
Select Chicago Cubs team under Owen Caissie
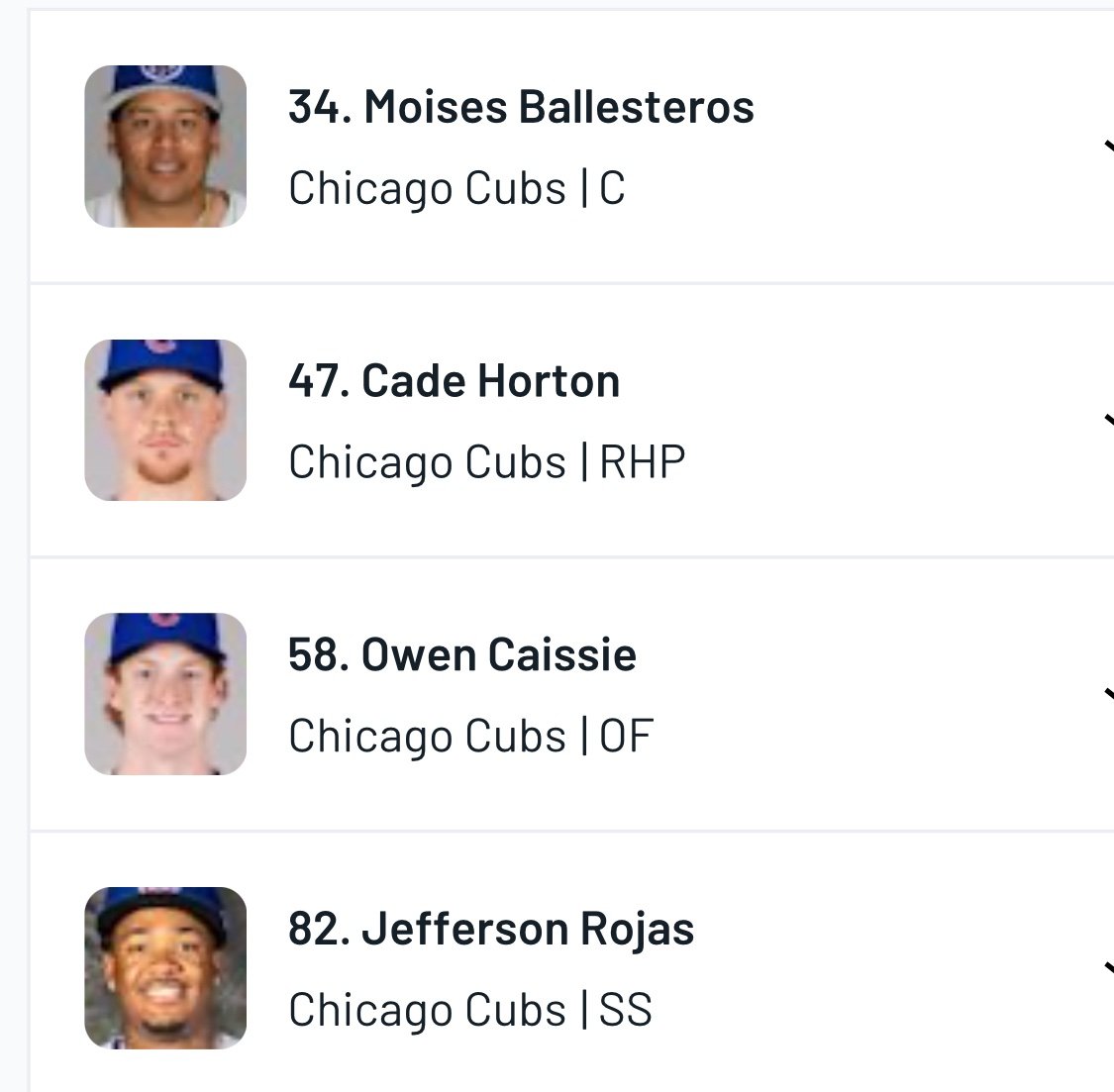click(427, 736)
